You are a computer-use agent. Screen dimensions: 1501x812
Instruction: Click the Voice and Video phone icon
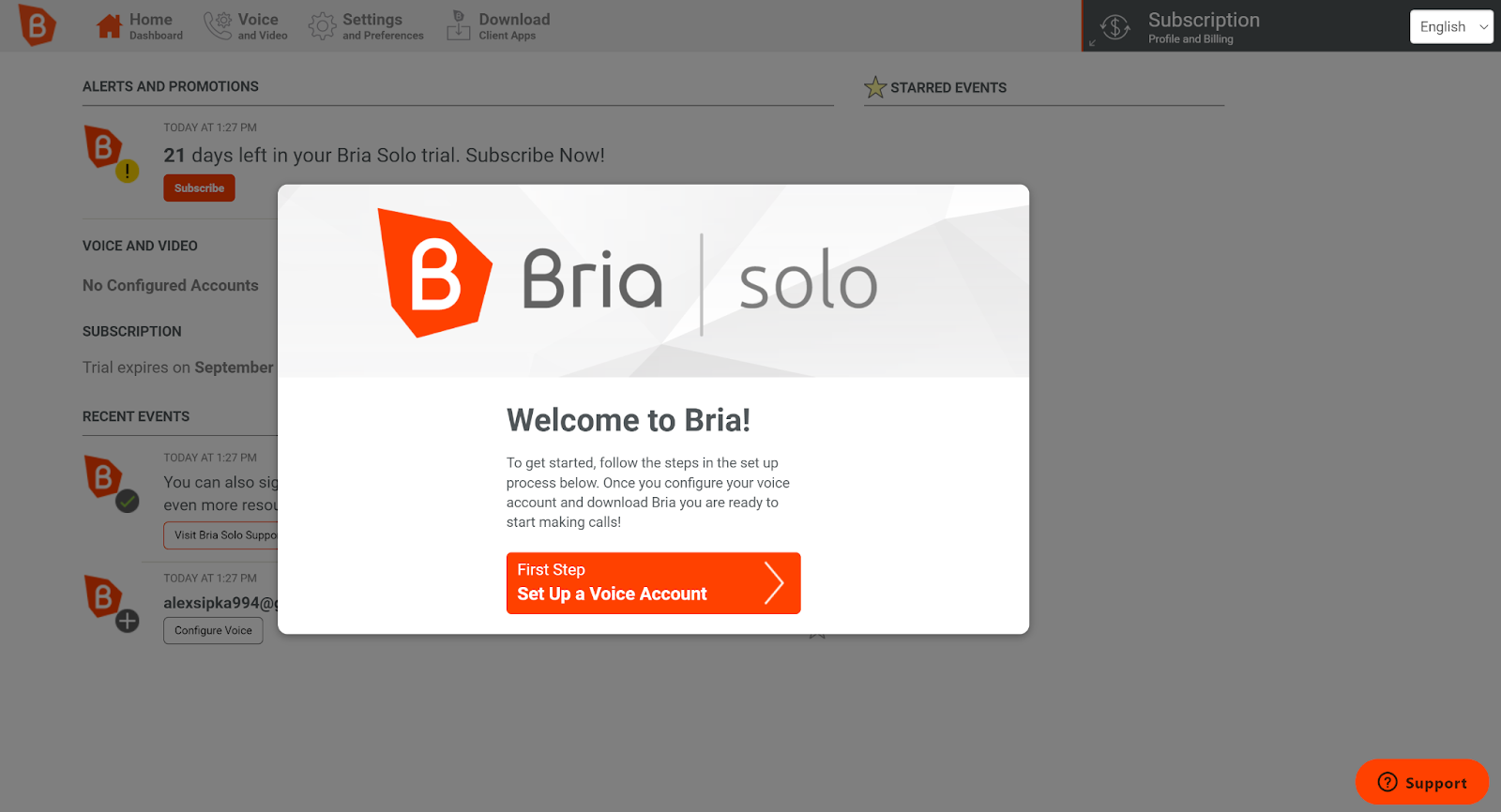218,26
